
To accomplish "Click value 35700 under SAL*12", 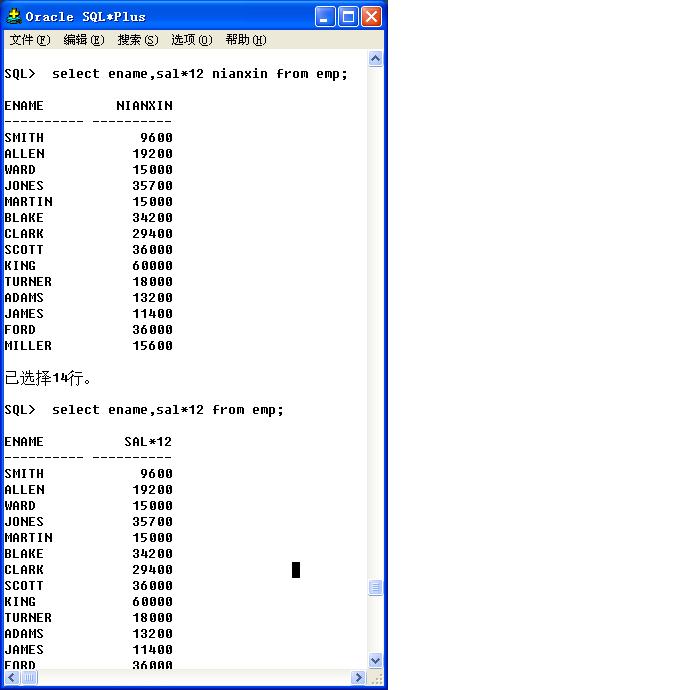I will pyautogui.click(x=152, y=522).
